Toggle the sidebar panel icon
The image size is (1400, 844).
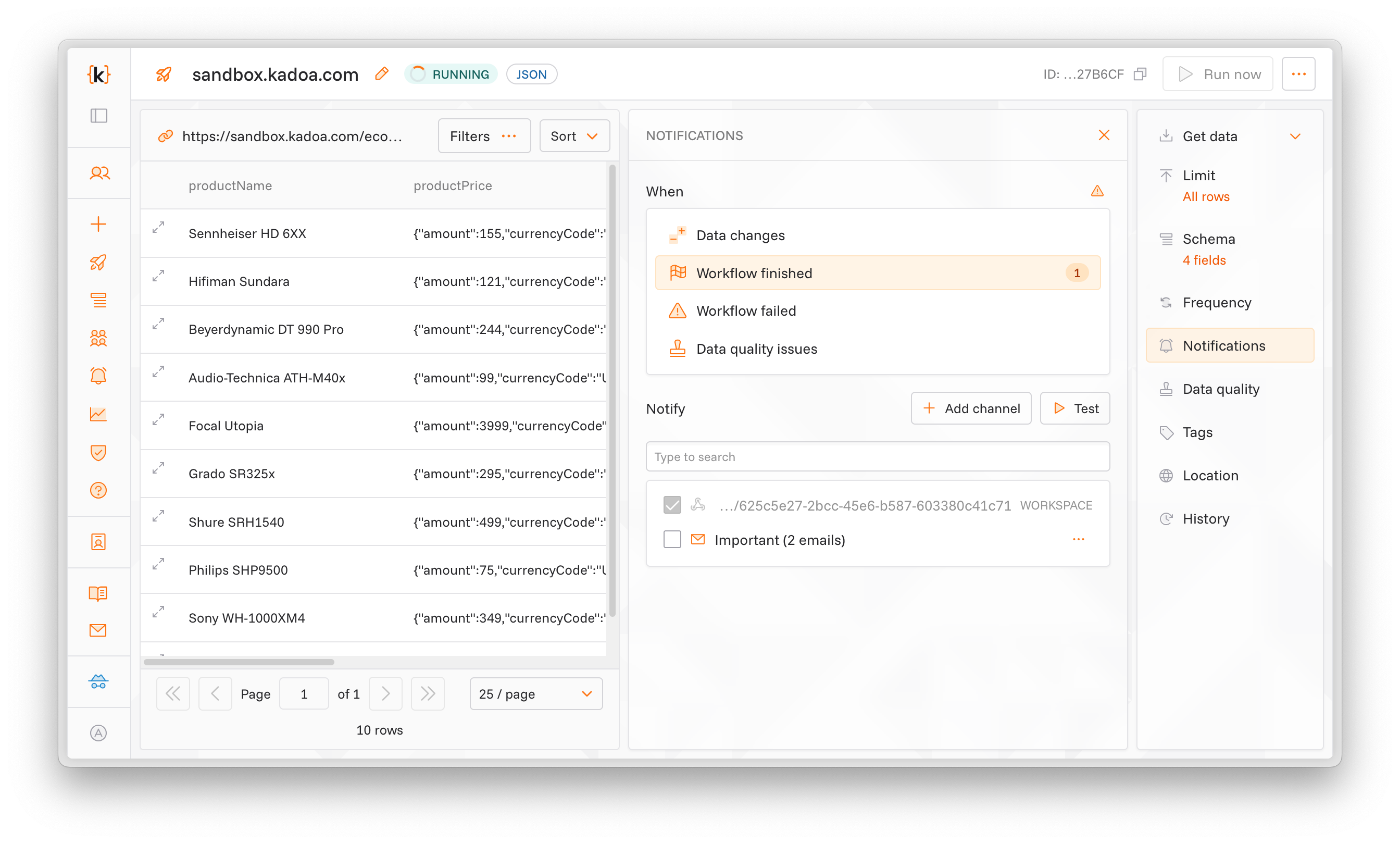click(x=99, y=116)
